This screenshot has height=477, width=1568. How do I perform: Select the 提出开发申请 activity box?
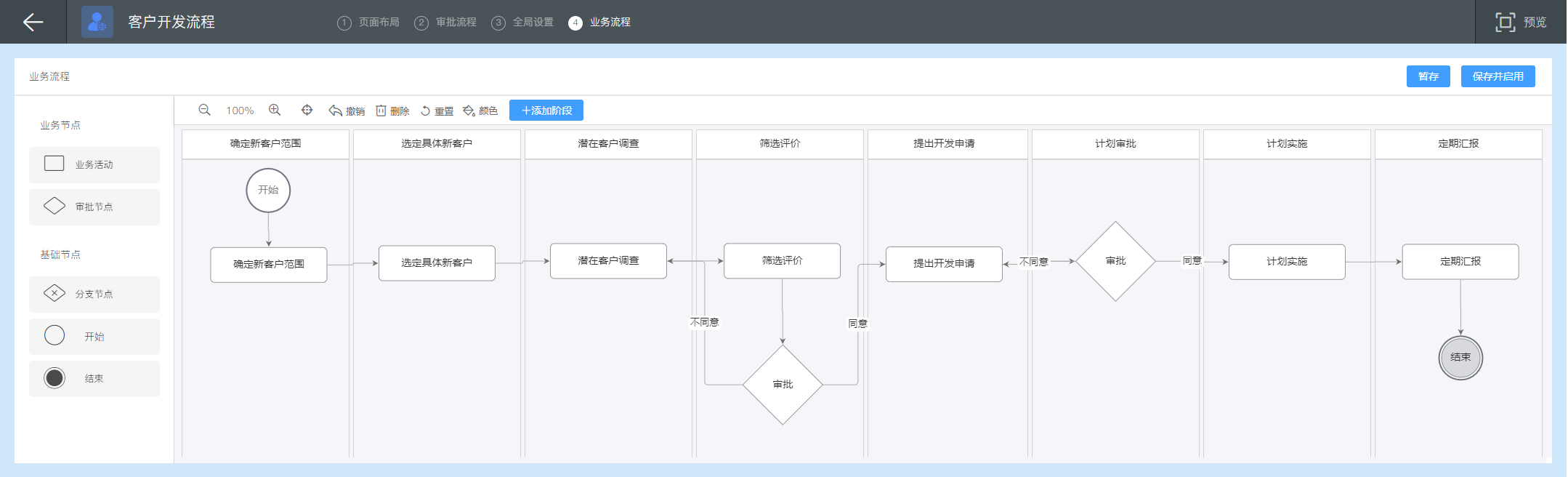[944, 264]
